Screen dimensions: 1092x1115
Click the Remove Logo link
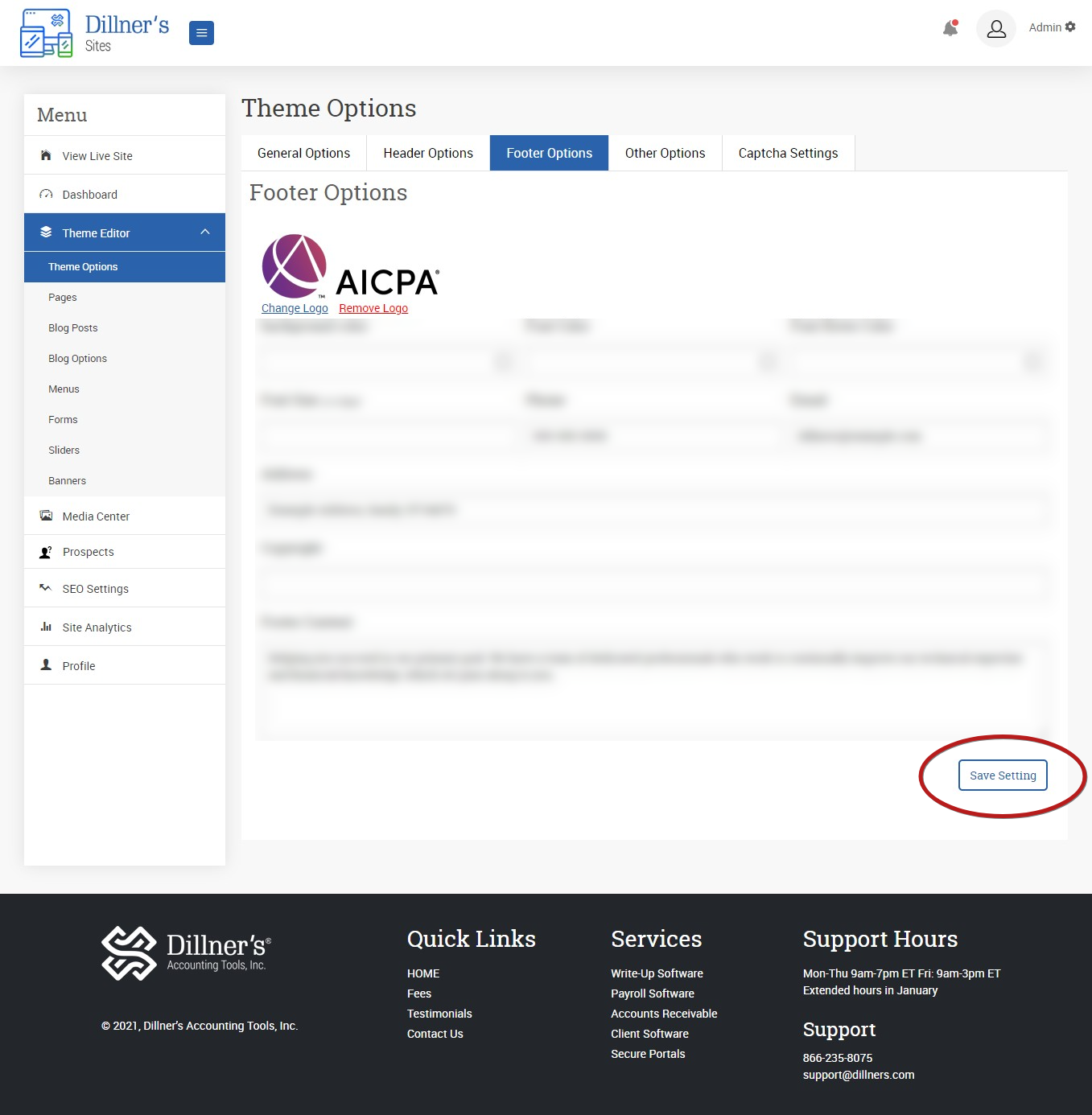(x=373, y=308)
